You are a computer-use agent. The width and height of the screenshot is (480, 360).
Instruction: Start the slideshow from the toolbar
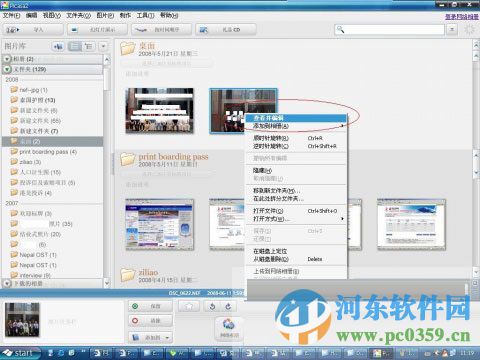(97, 30)
